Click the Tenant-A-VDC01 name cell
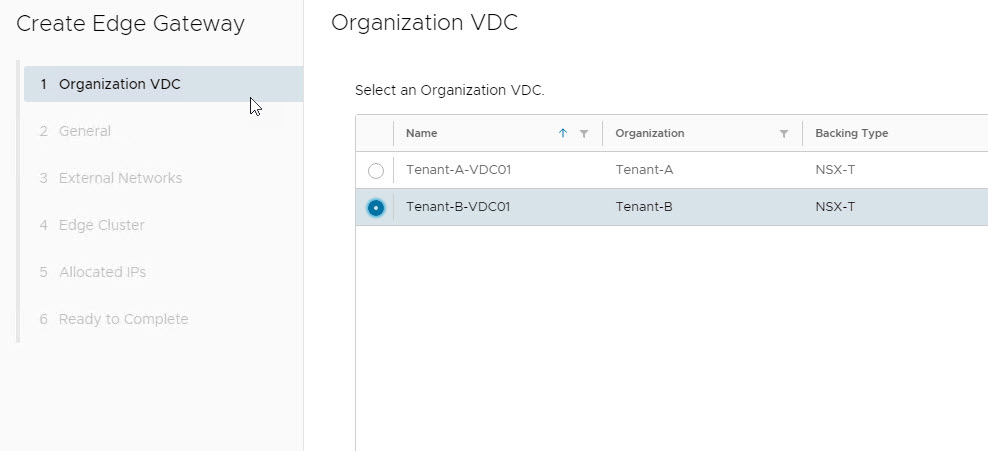988x451 pixels. pos(458,170)
